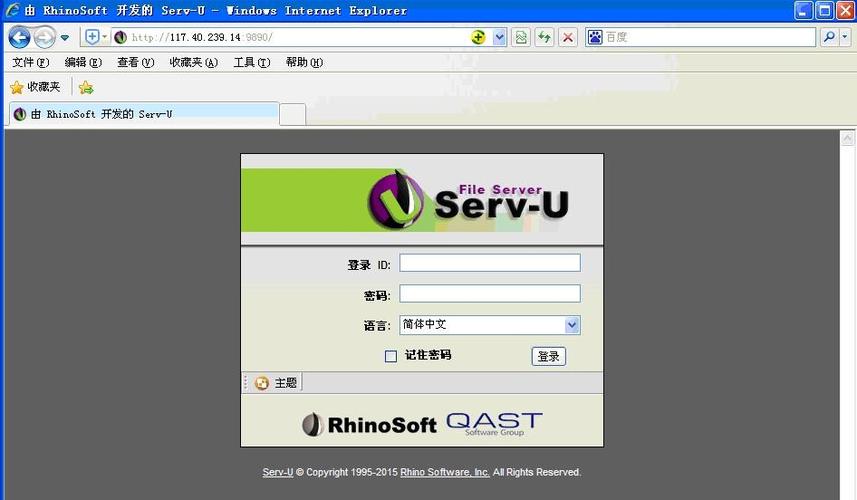Click the RhinoSoft logo at bottom
Screen dimensions: 857x500
coord(369,425)
